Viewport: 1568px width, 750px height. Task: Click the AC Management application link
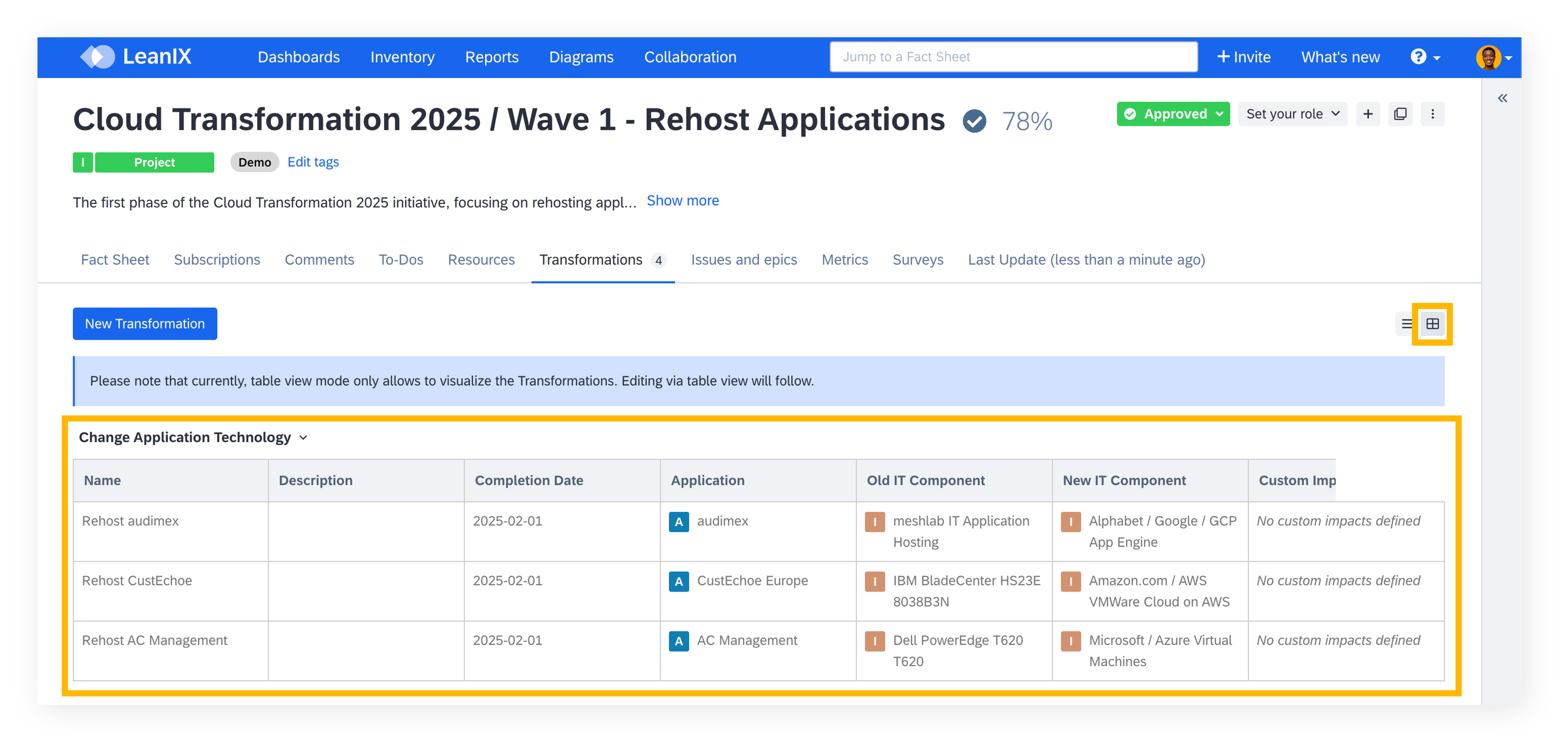(x=747, y=641)
